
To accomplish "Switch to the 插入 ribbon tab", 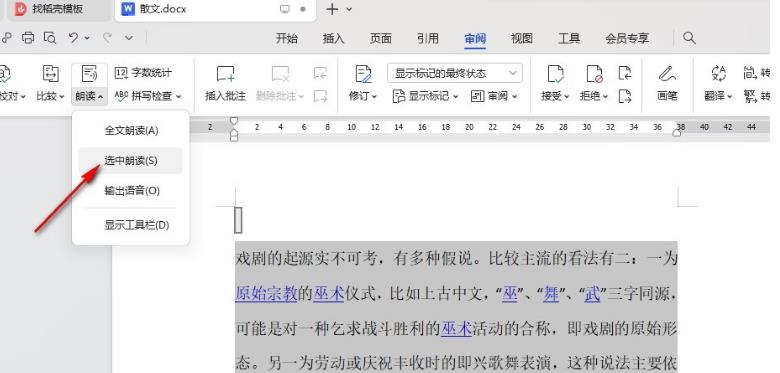I will tap(333, 38).
